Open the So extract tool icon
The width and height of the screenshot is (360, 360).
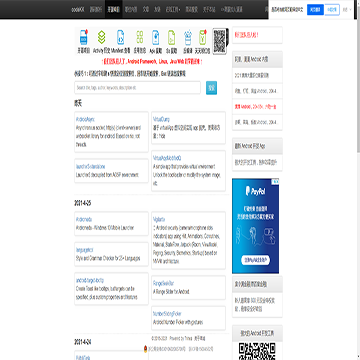click(x=171, y=37)
